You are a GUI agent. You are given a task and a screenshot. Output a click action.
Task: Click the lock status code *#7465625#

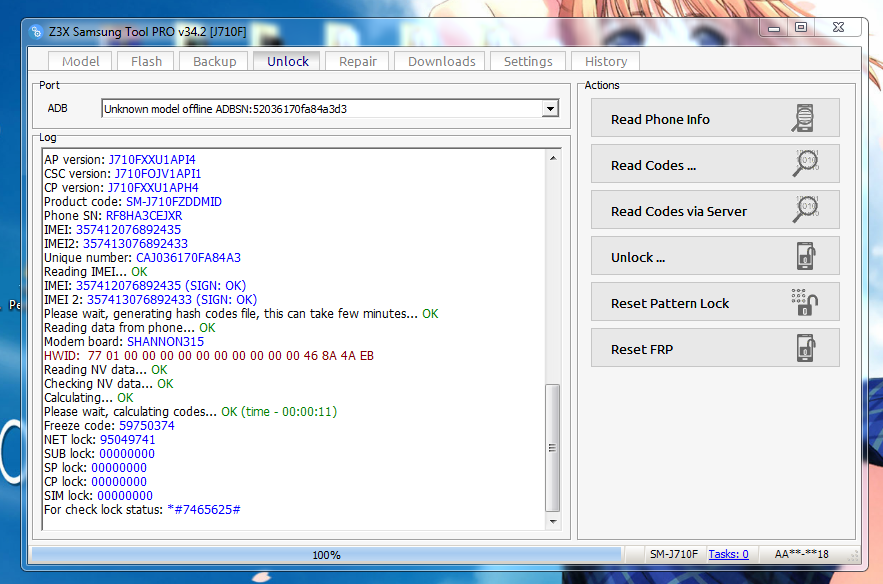(x=204, y=510)
